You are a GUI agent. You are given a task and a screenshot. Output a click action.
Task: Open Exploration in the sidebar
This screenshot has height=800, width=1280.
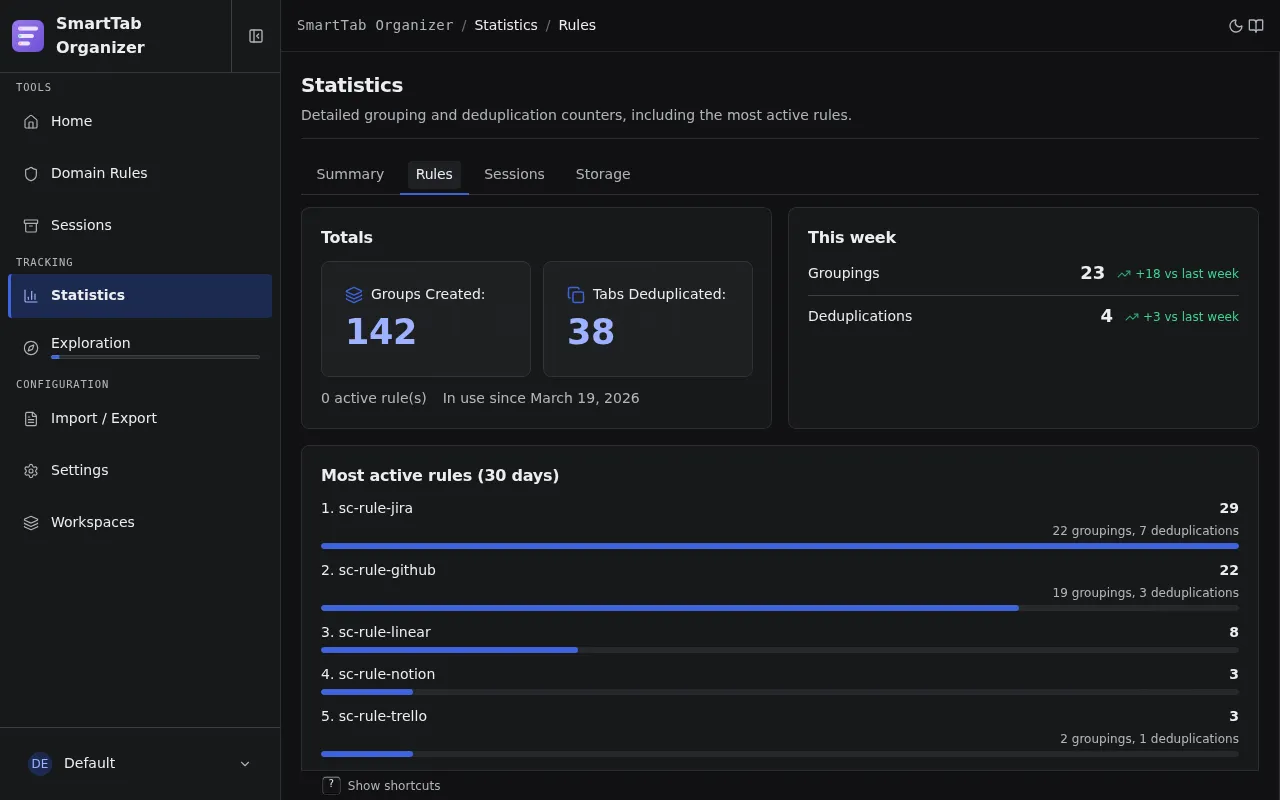(140, 347)
